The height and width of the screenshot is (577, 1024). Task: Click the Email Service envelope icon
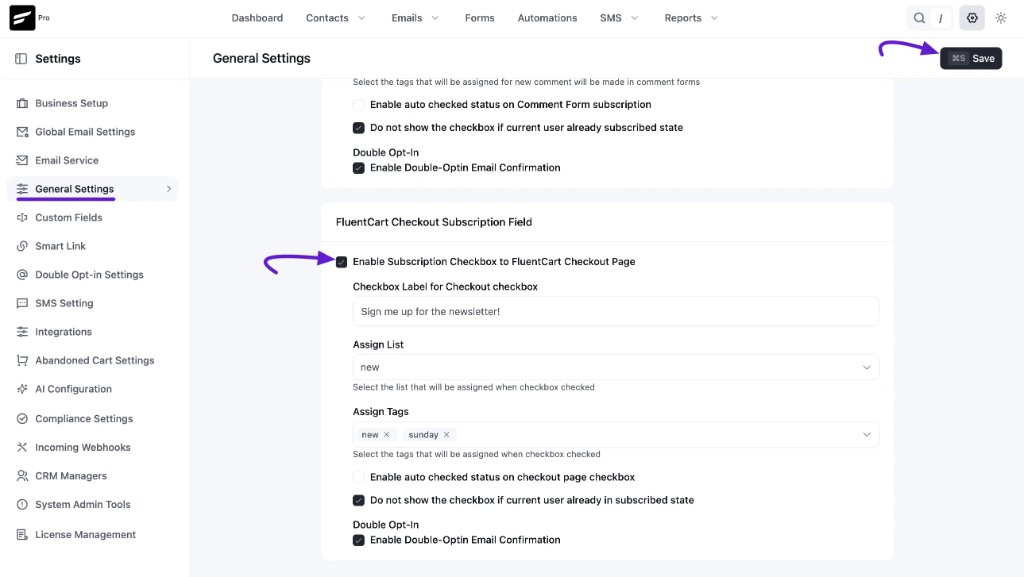pos(22,161)
